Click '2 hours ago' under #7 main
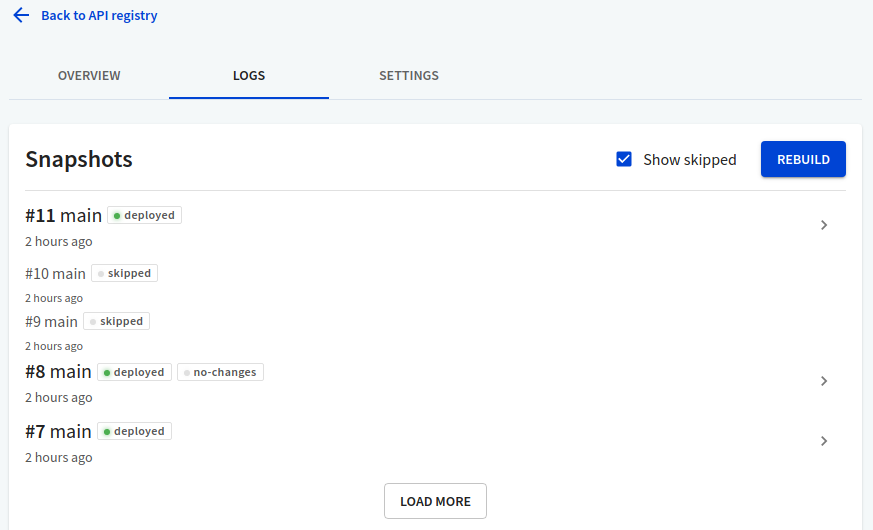Image resolution: width=873 pixels, height=530 pixels. pos(58,458)
